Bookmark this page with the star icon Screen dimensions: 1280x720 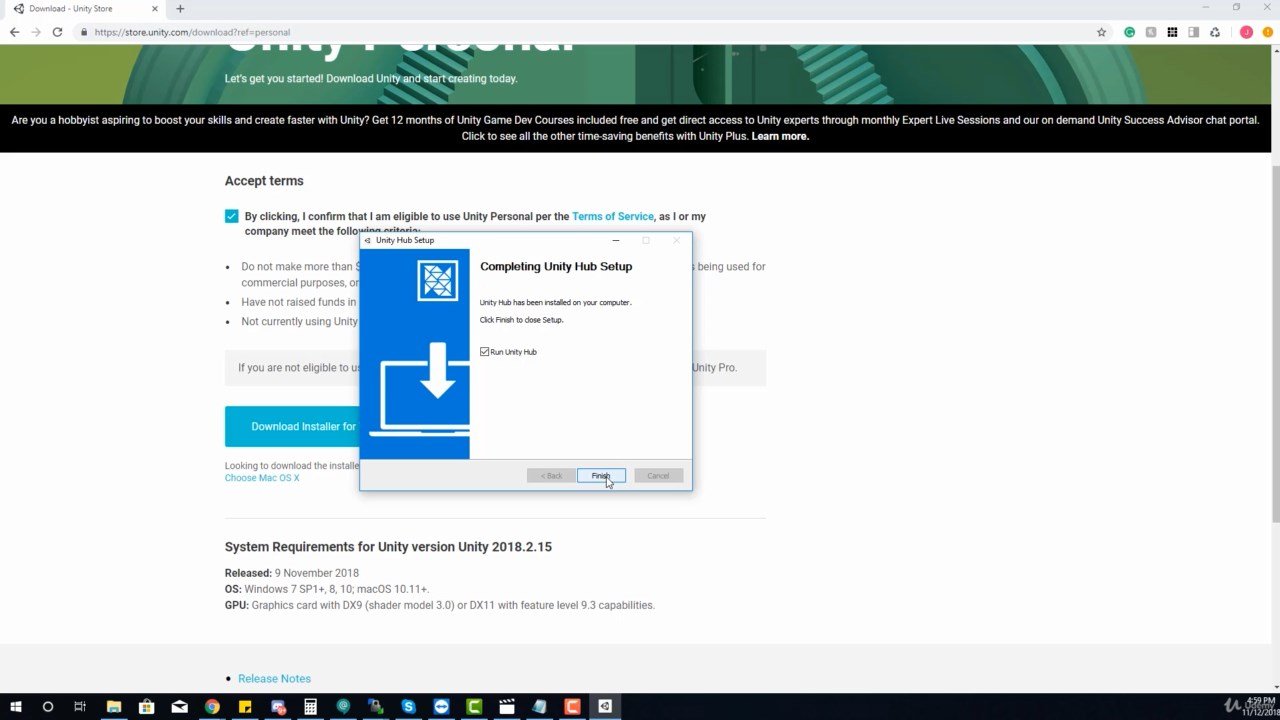[1101, 32]
